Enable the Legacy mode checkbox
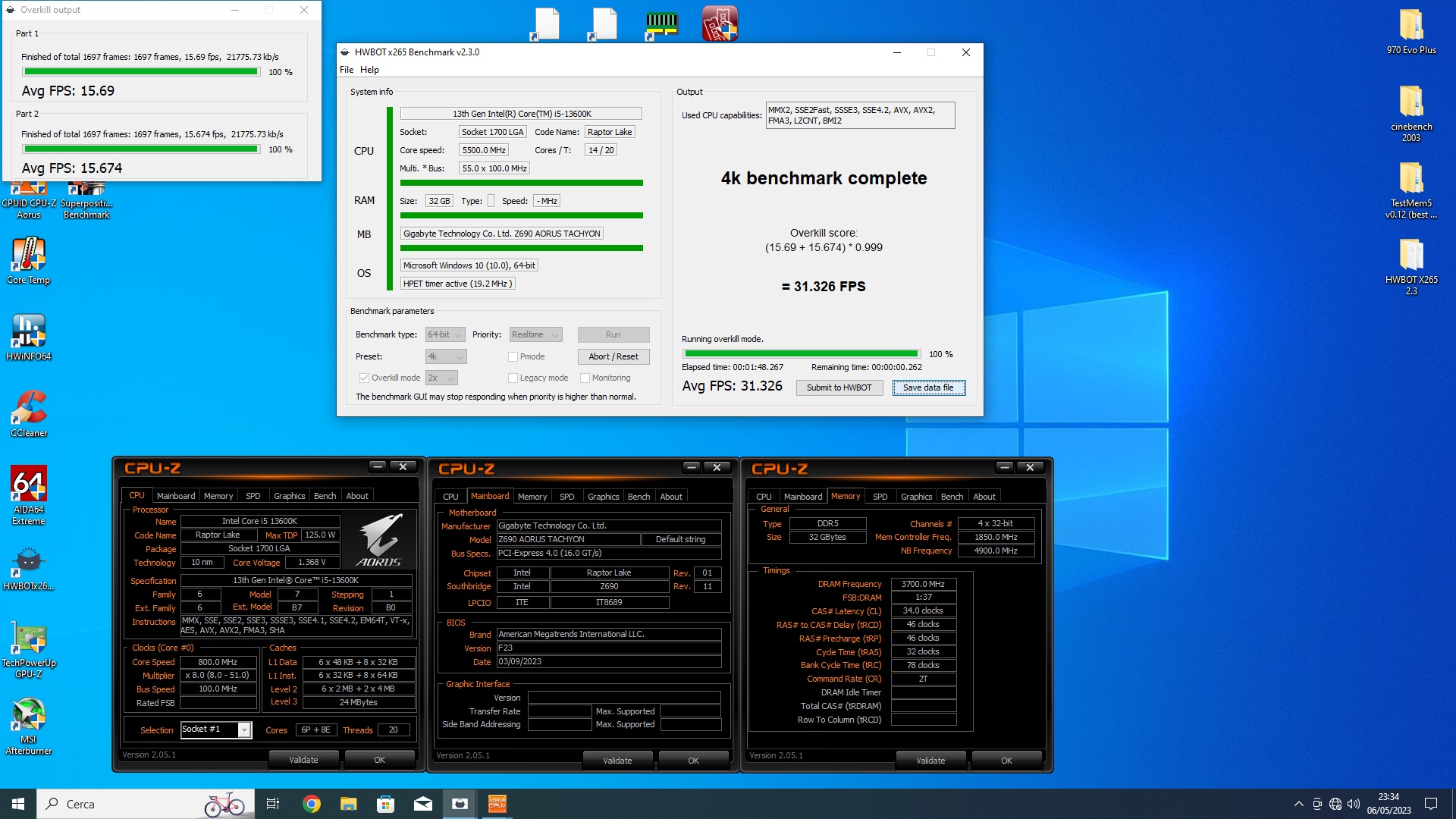The image size is (1456, 819). [513, 378]
